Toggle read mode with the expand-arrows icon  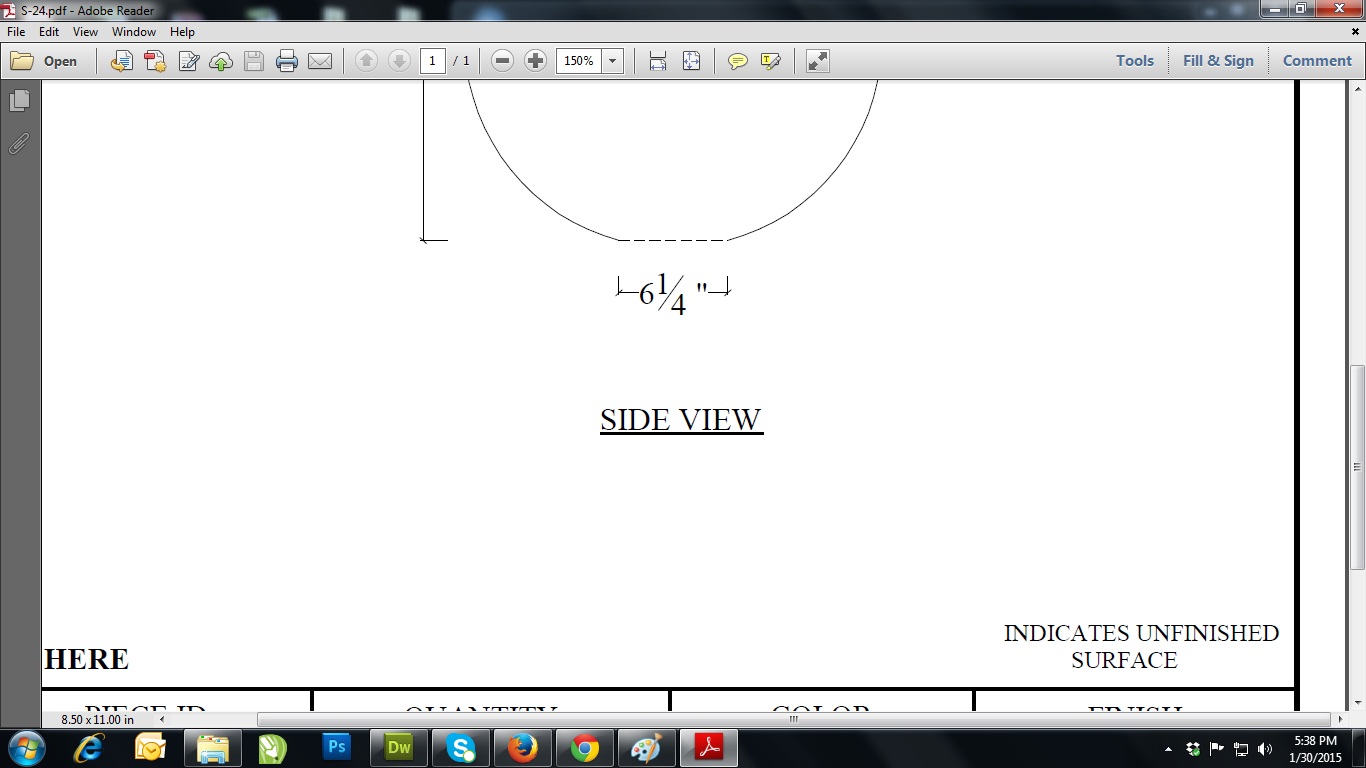point(818,61)
